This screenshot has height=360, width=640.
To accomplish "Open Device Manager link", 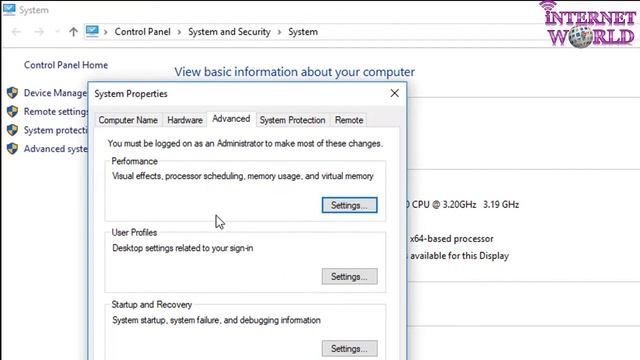I will coord(56,93).
